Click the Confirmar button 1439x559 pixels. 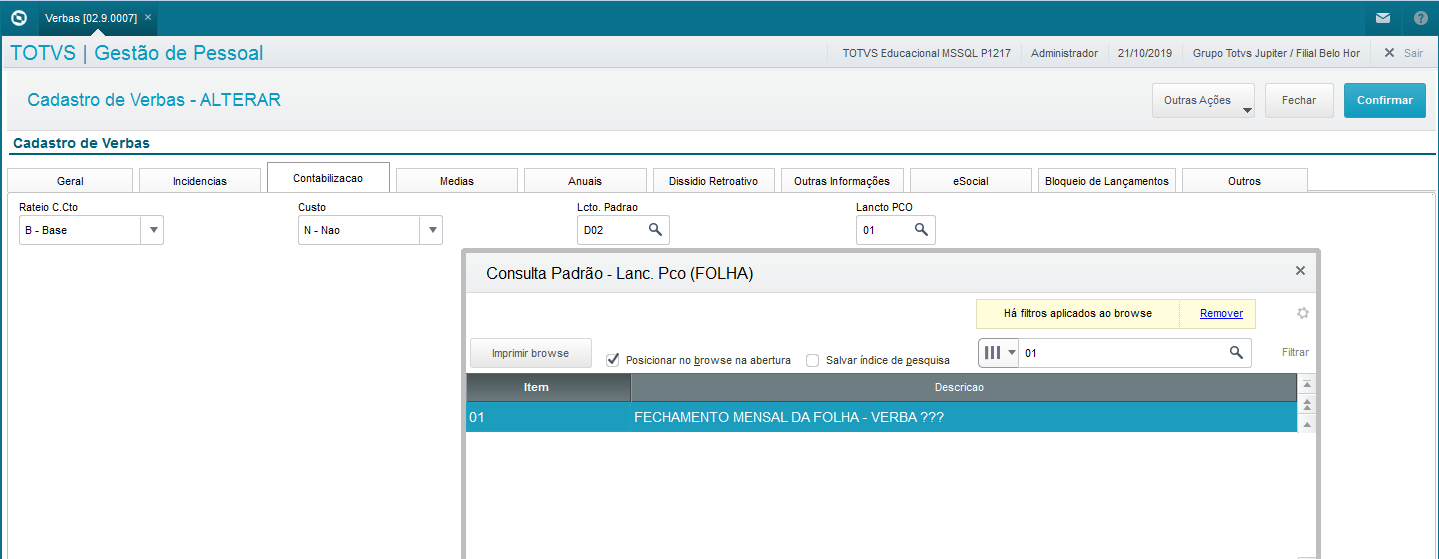tap(1384, 100)
